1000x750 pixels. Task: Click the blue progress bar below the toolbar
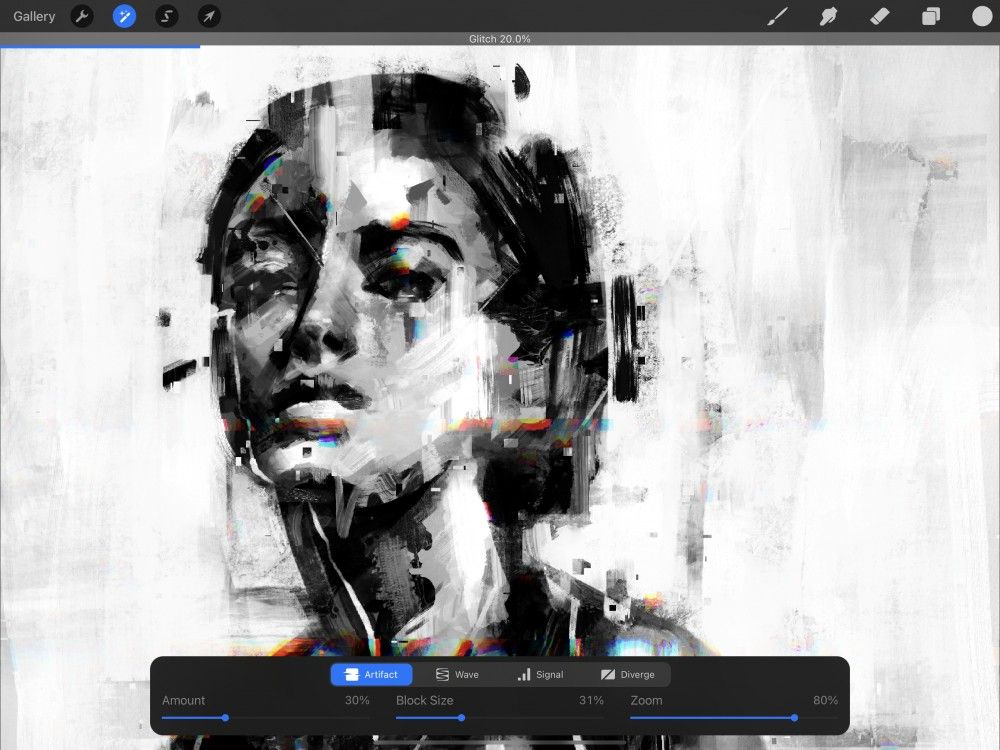[100, 46]
